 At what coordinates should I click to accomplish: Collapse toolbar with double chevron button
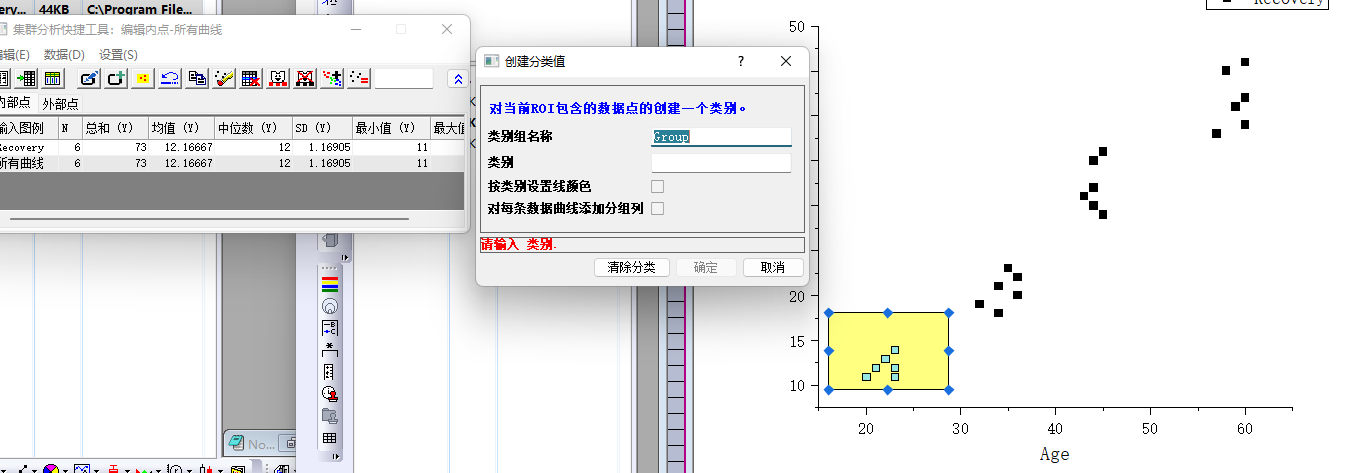tap(457, 79)
